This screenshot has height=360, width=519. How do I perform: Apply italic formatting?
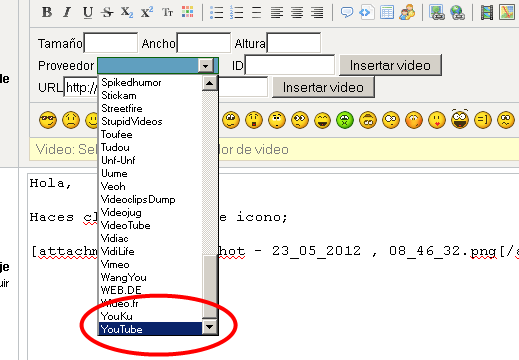click(x=67, y=13)
